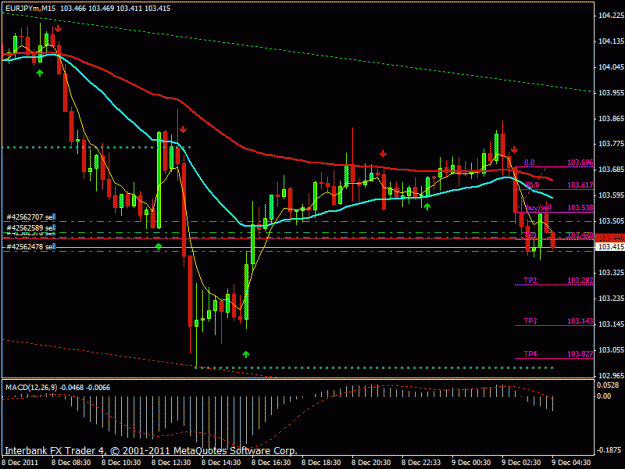This screenshot has height=469, width=625.
Task: Click the 103.143 target price value
Action: point(580,321)
